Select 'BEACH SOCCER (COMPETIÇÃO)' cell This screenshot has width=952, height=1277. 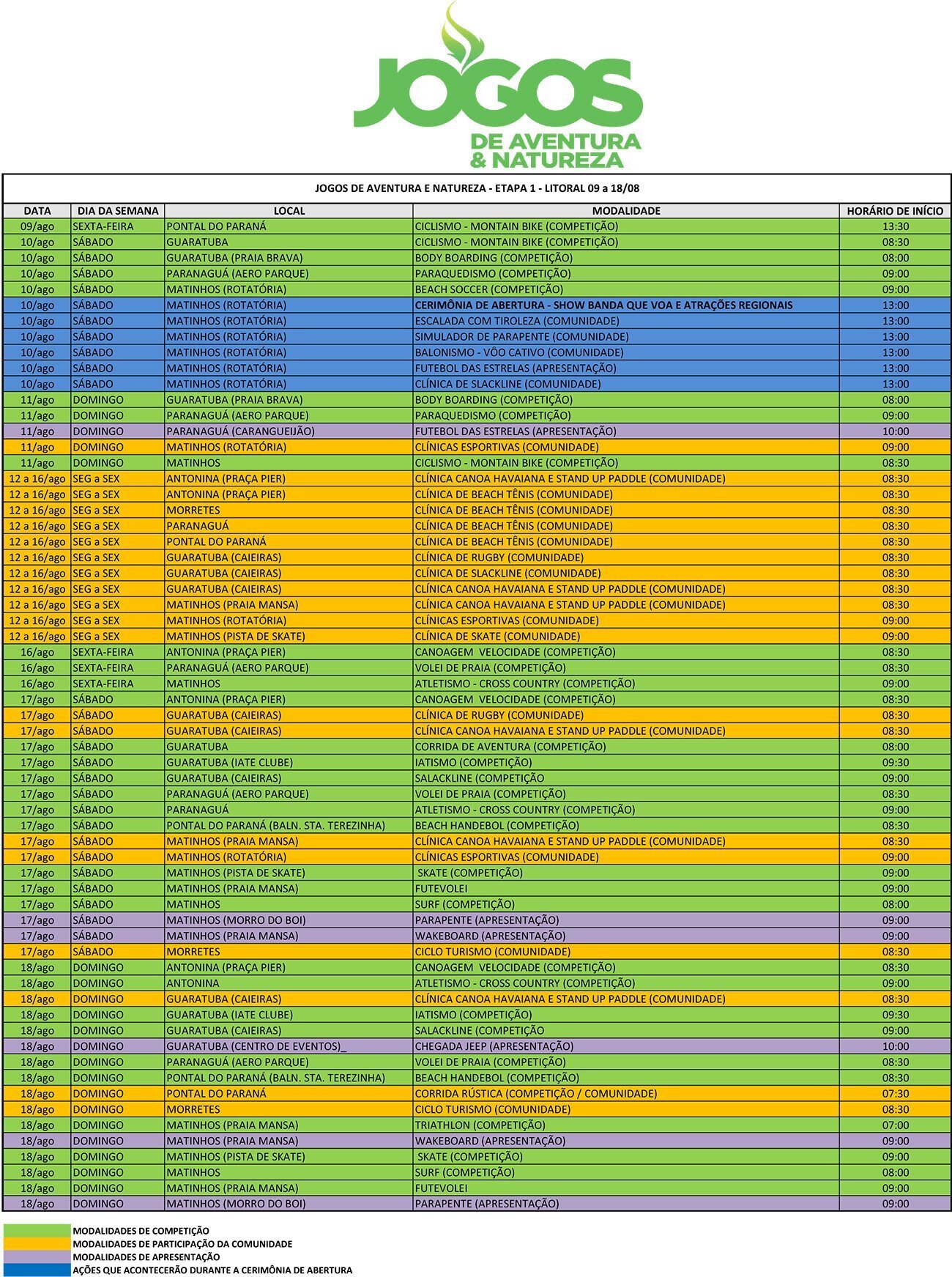626,289
